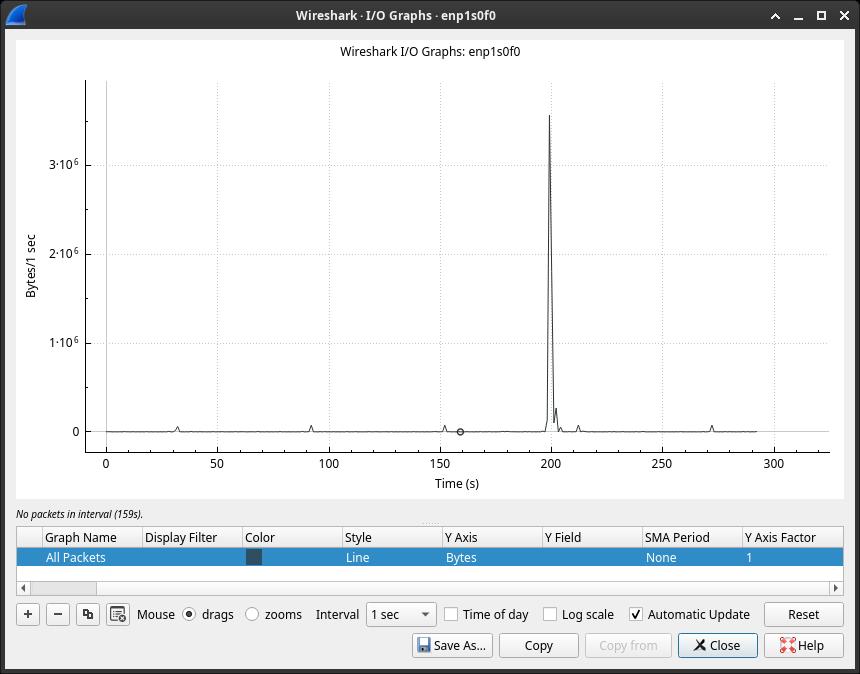Change the All Packets graph color swatch
Image resolution: width=860 pixels, height=674 pixels.
(x=254, y=557)
